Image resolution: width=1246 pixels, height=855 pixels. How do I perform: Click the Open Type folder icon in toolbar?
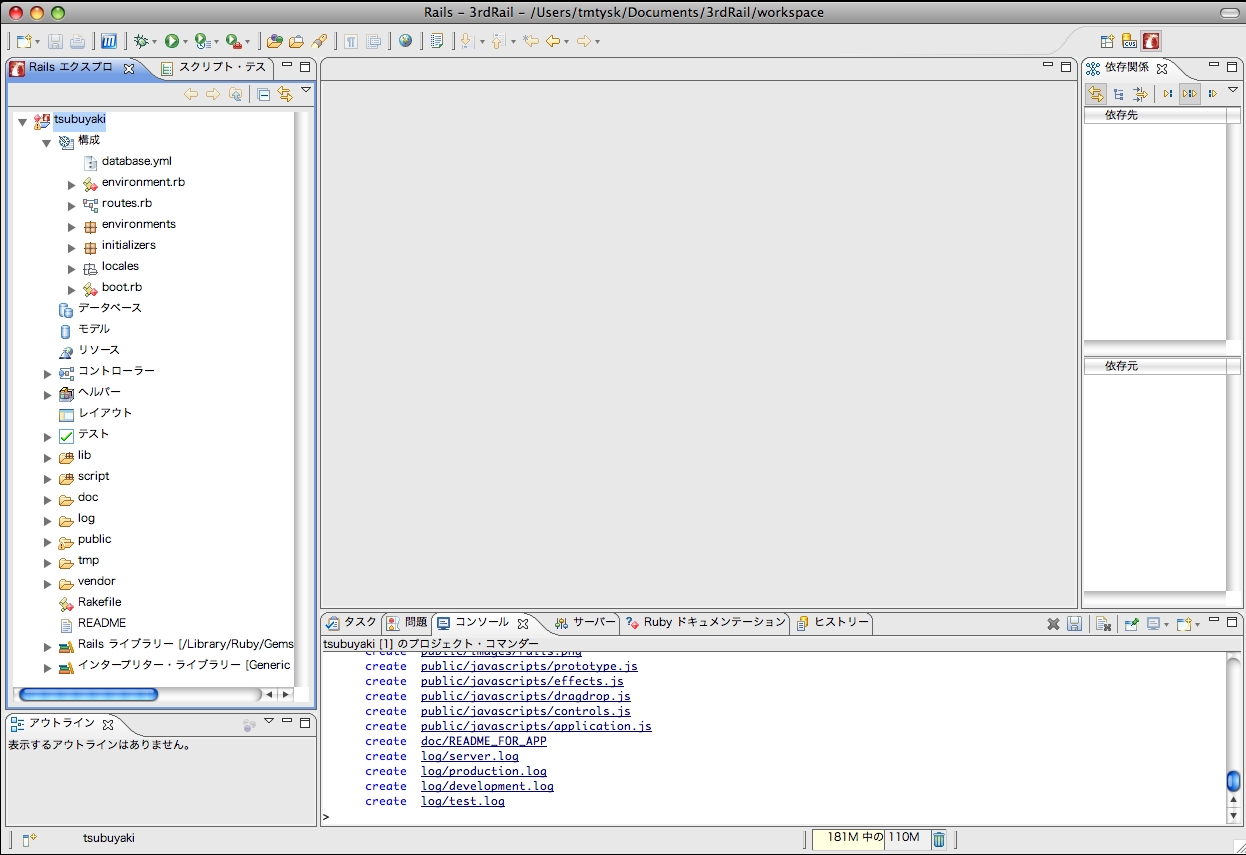(274, 41)
